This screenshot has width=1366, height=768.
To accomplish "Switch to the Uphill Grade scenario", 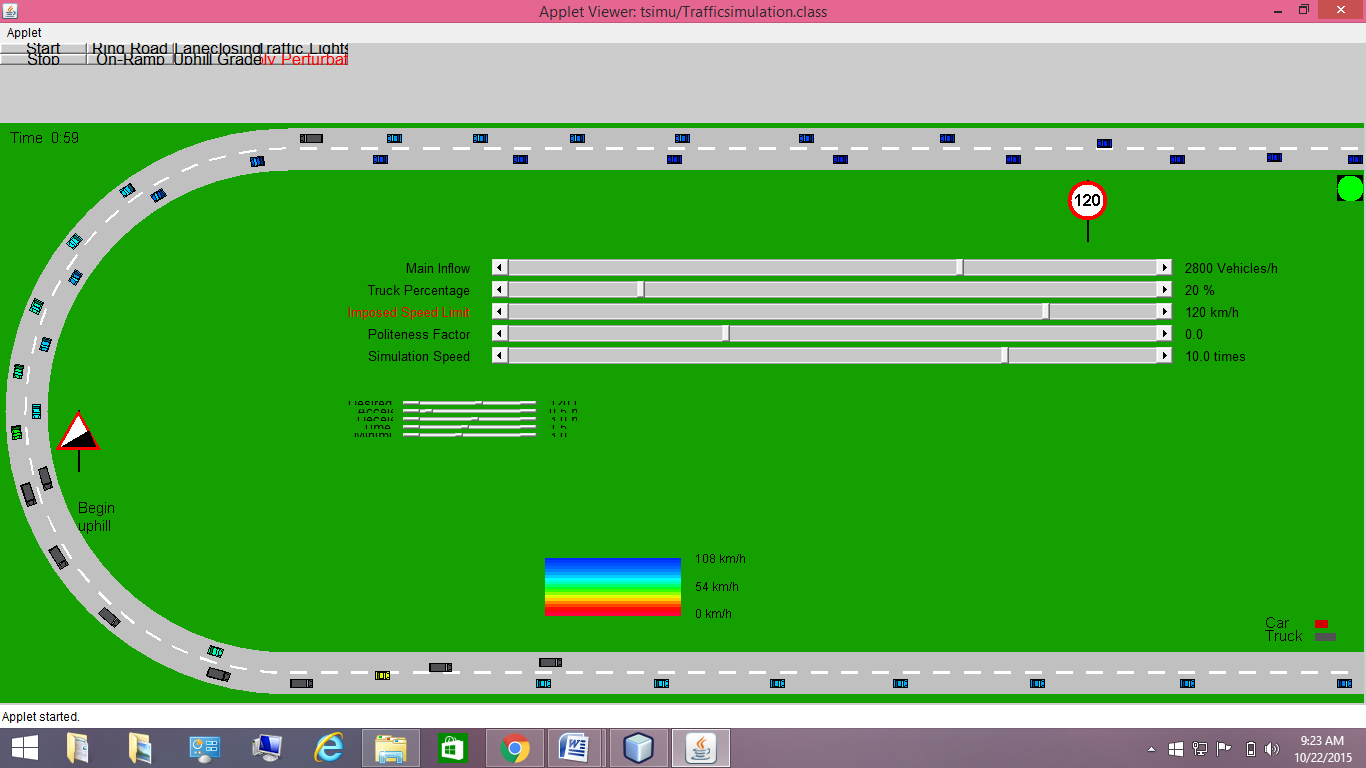I will tap(217, 60).
